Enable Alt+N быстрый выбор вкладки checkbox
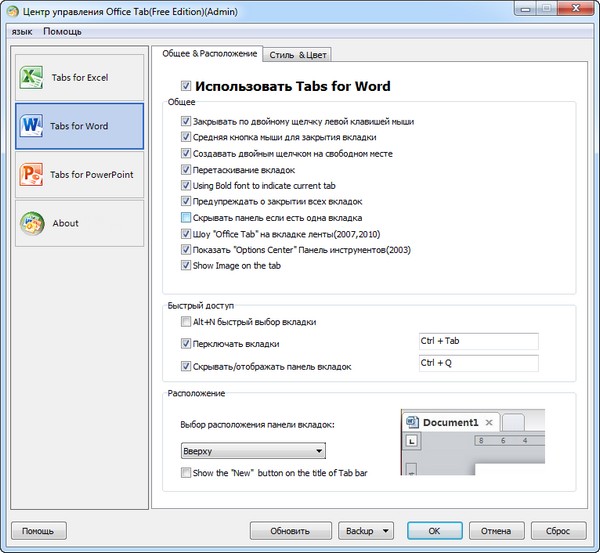 pos(186,322)
